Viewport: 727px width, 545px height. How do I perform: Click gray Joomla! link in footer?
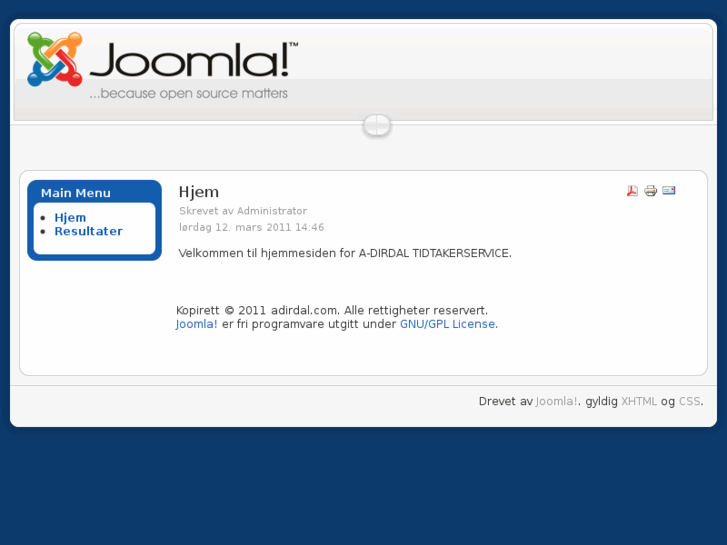click(556, 401)
